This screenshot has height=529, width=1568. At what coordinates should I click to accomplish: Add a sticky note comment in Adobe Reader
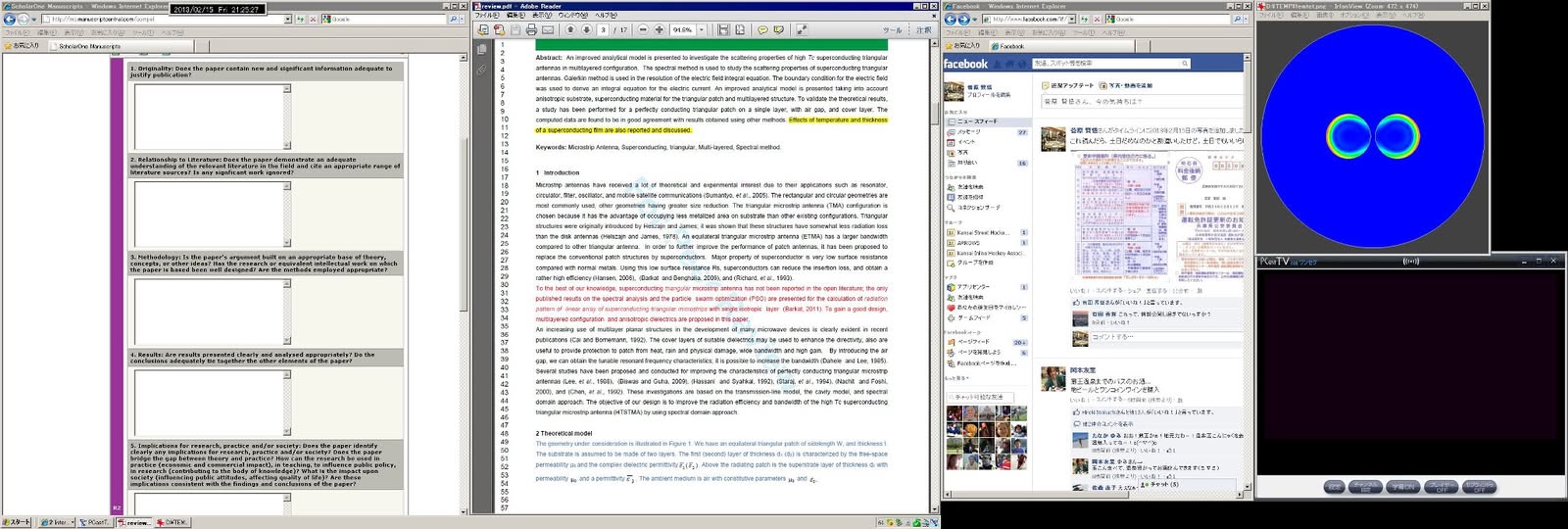[x=762, y=30]
